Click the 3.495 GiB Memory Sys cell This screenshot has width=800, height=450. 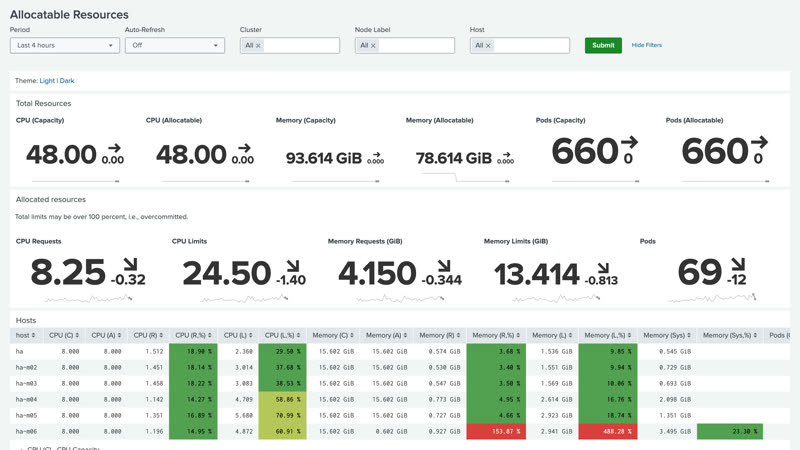click(667, 431)
